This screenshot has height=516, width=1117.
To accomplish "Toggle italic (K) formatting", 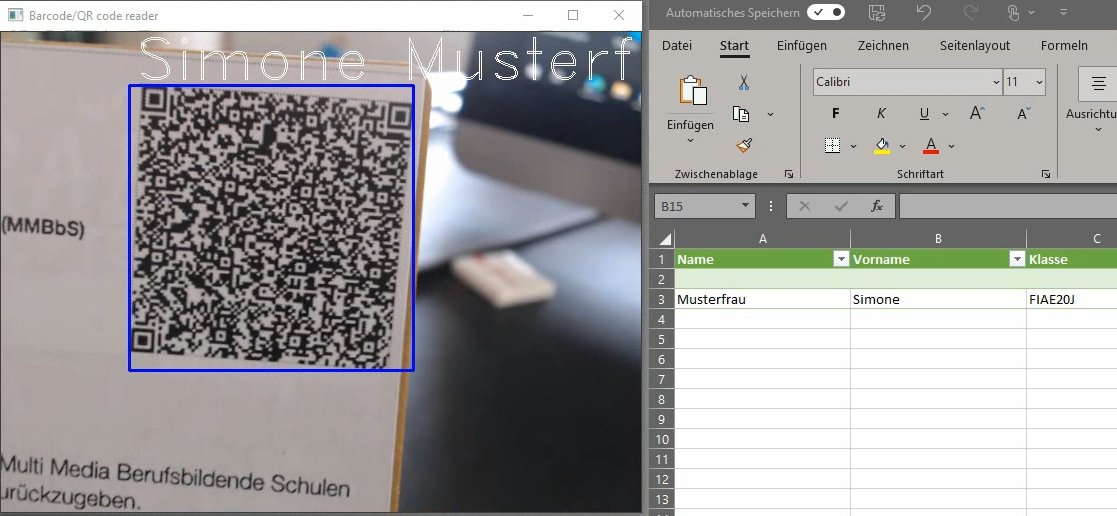I will point(881,113).
